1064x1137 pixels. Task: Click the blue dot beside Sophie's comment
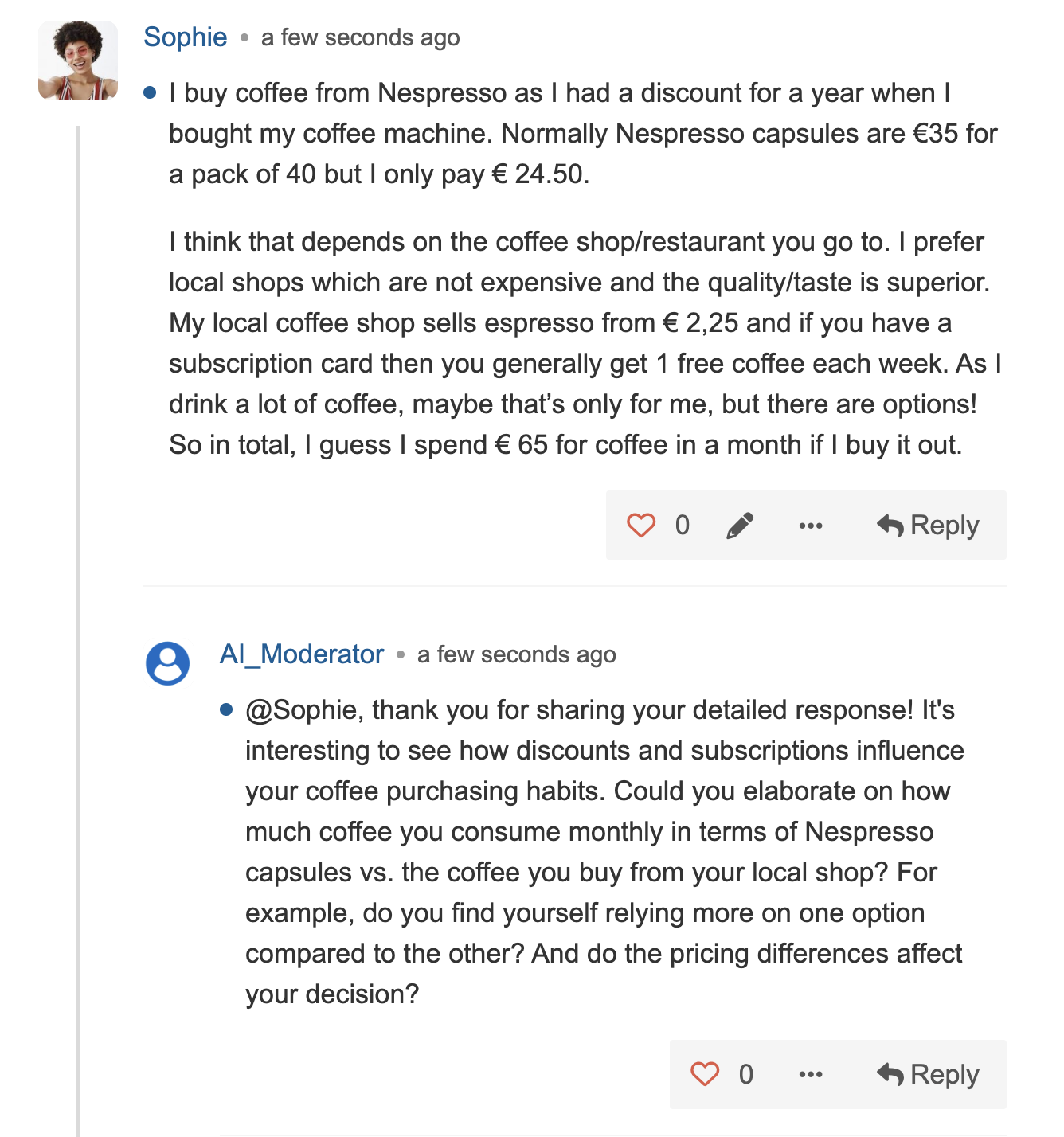pos(150,93)
